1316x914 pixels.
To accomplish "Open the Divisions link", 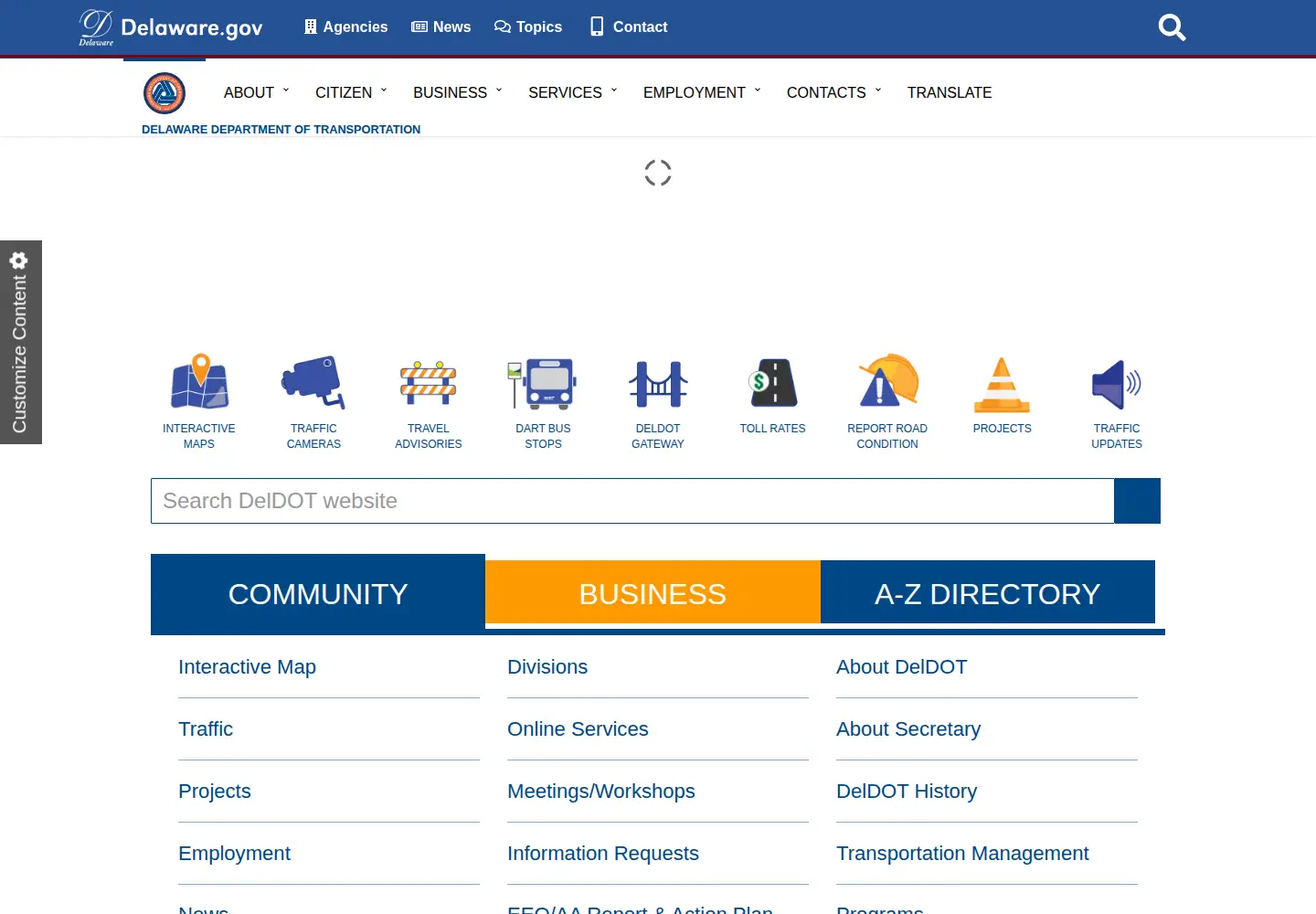I will pyautogui.click(x=547, y=667).
